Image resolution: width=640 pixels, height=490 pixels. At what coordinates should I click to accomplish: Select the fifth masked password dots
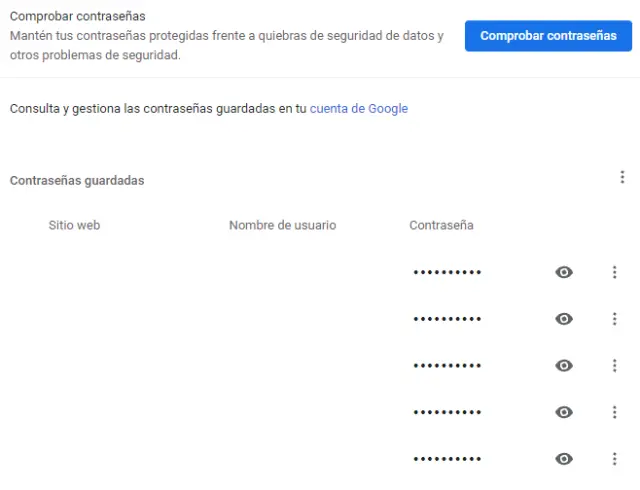coord(447,459)
